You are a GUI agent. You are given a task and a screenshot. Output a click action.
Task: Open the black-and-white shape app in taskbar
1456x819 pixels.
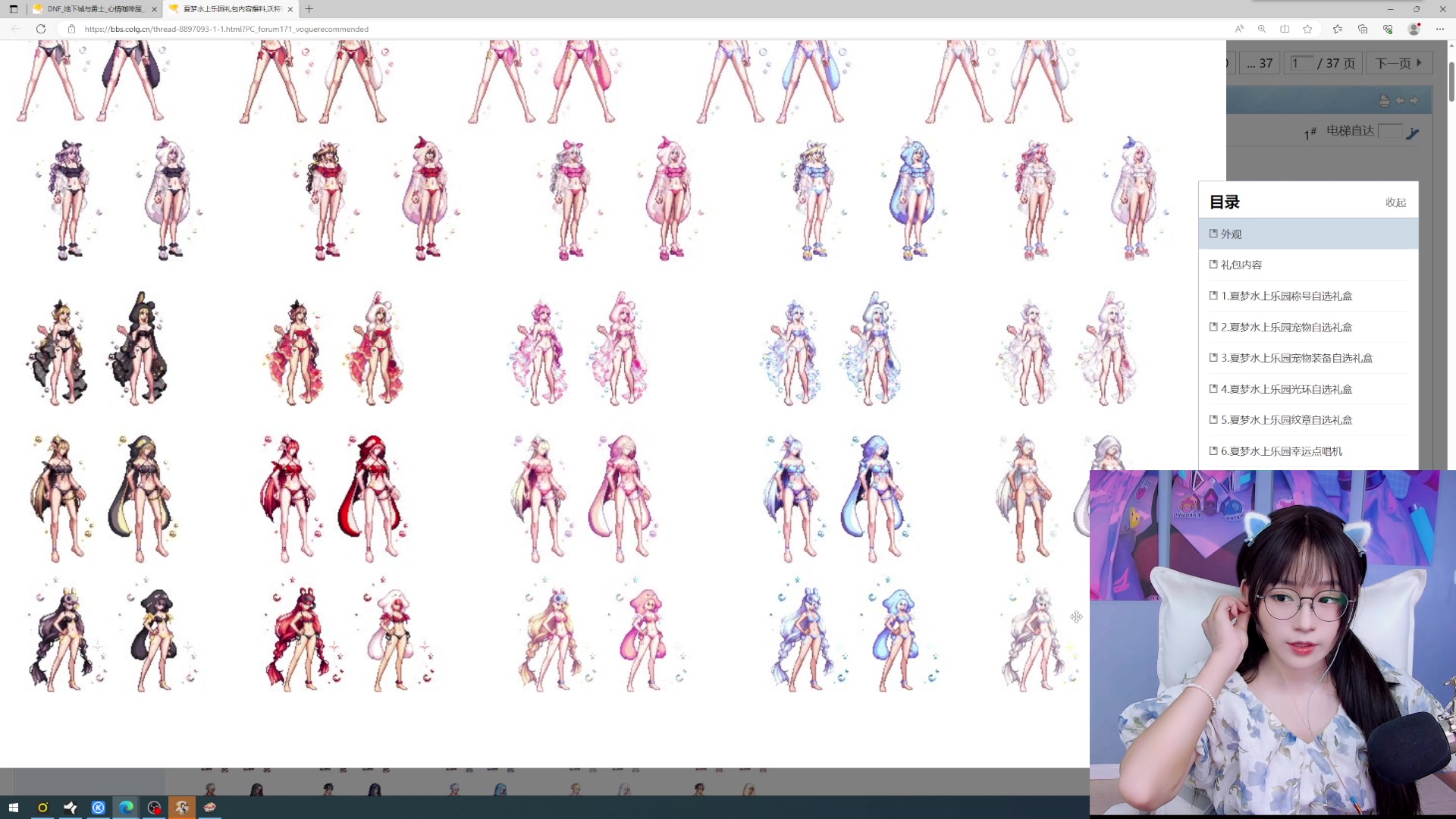tap(71, 808)
